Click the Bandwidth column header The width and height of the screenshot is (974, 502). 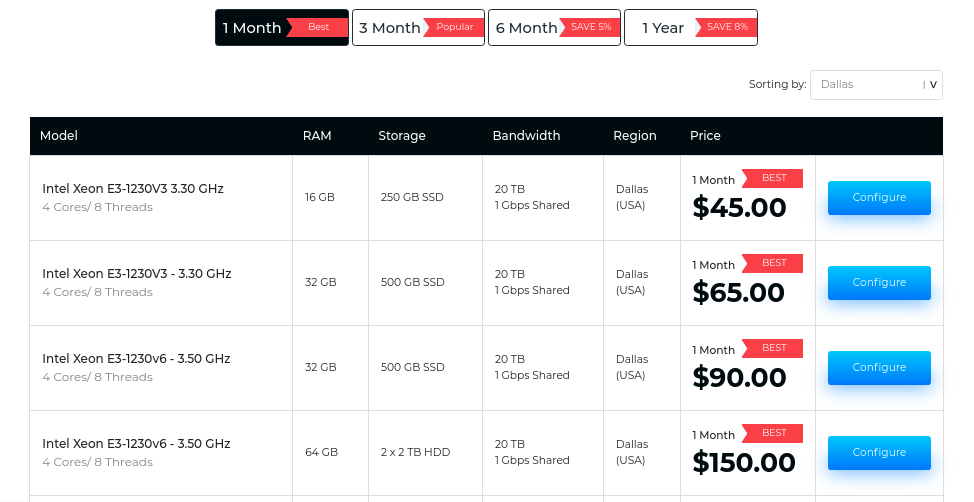(526, 135)
